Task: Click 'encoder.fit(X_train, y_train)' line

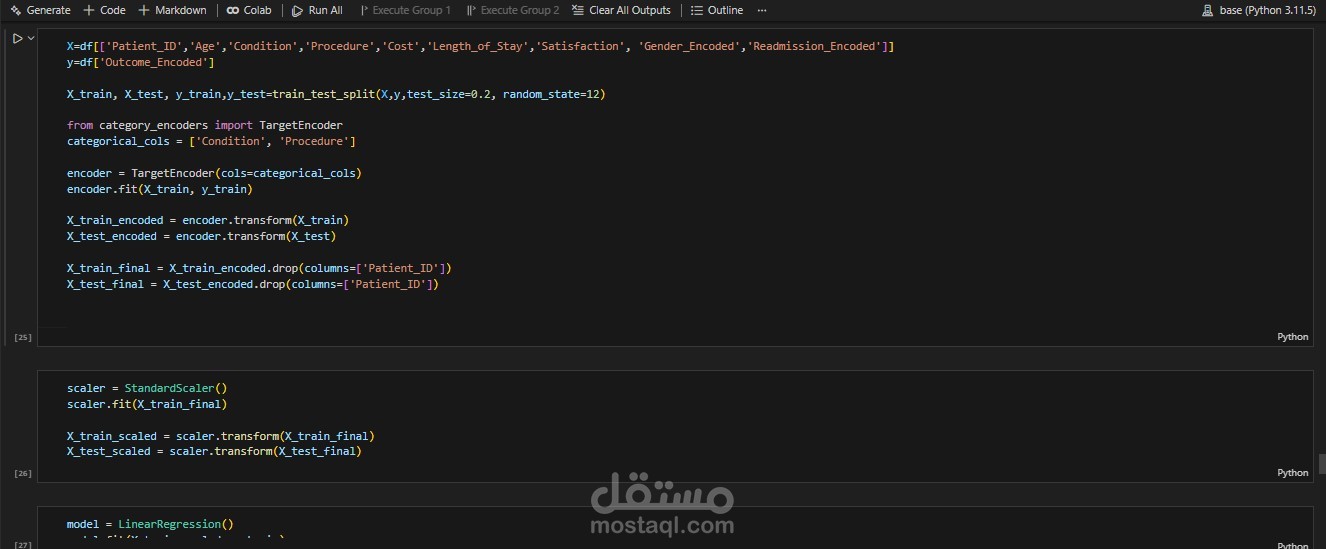Action: point(160,188)
